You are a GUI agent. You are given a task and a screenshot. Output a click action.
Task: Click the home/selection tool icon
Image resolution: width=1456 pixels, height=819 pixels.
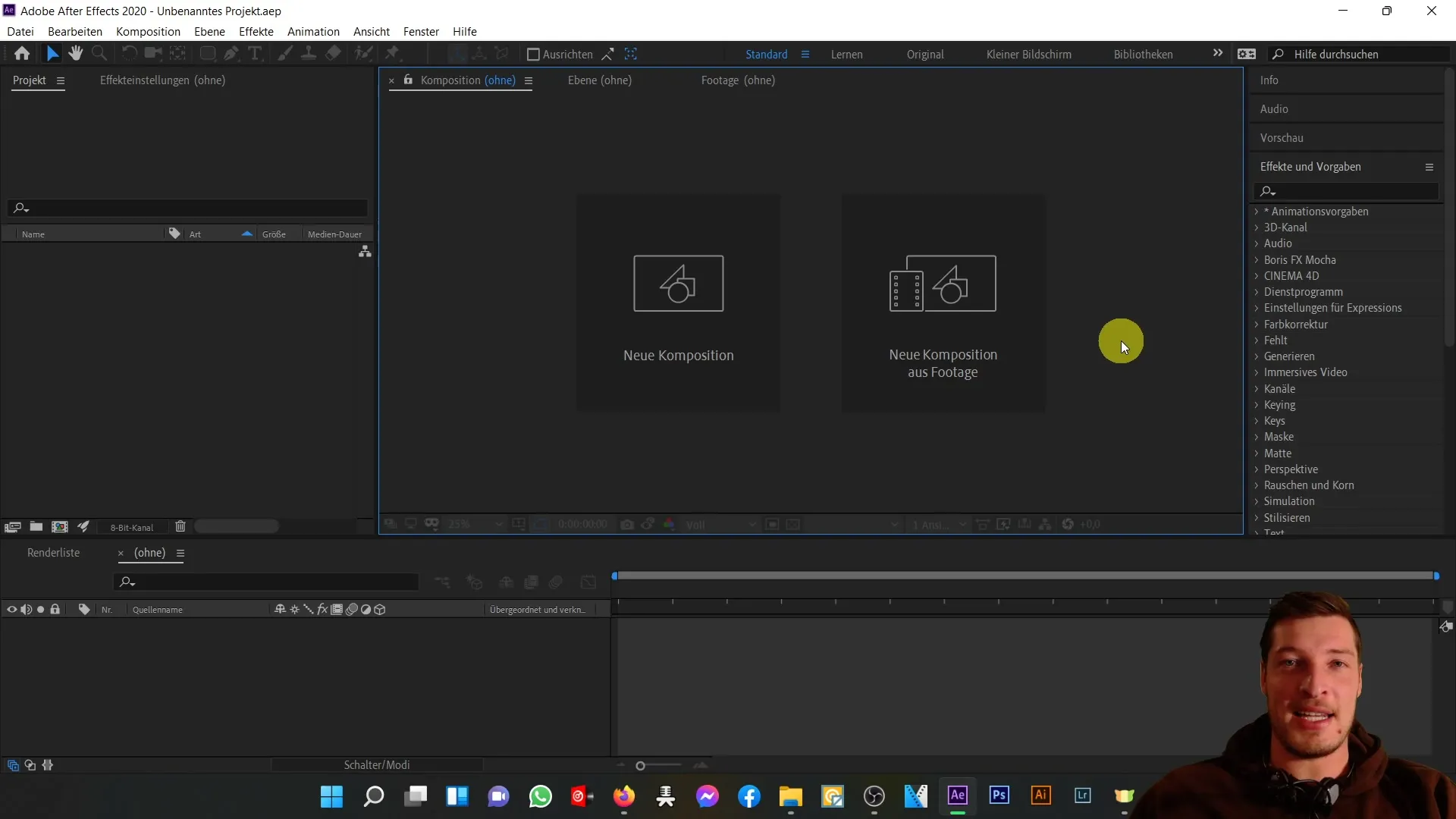(23, 53)
